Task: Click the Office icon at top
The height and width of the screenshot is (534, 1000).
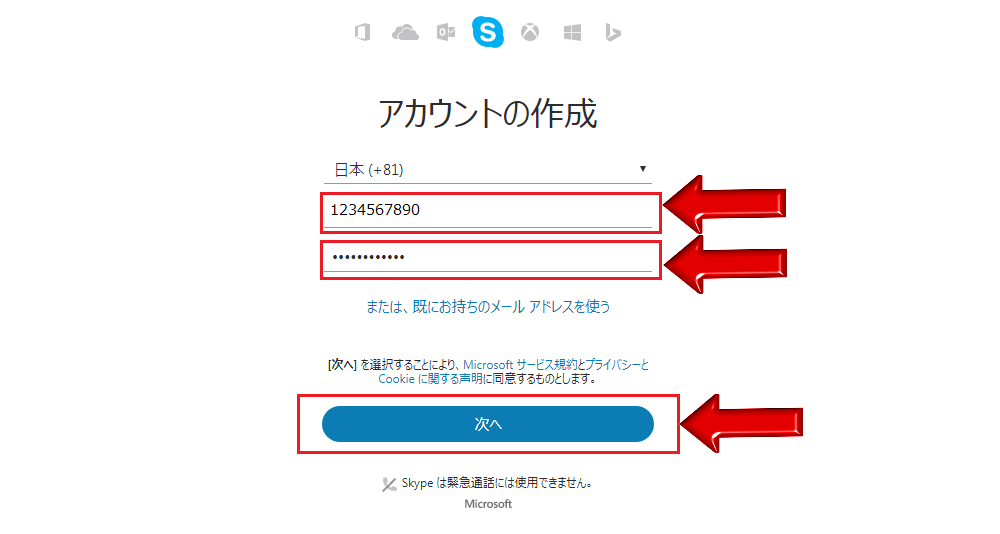Action: pyautogui.click(x=362, y=32)
